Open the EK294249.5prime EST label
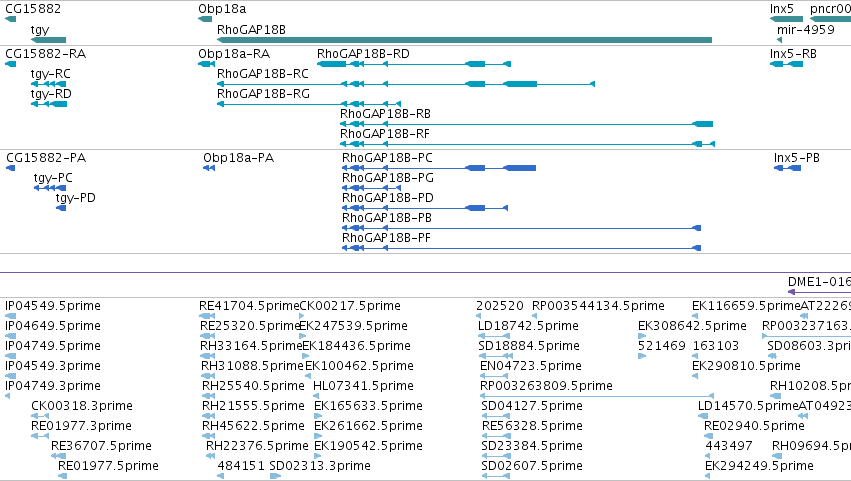Image resolution: width=851 pixels, height=481 pixels. click(759, 466)
